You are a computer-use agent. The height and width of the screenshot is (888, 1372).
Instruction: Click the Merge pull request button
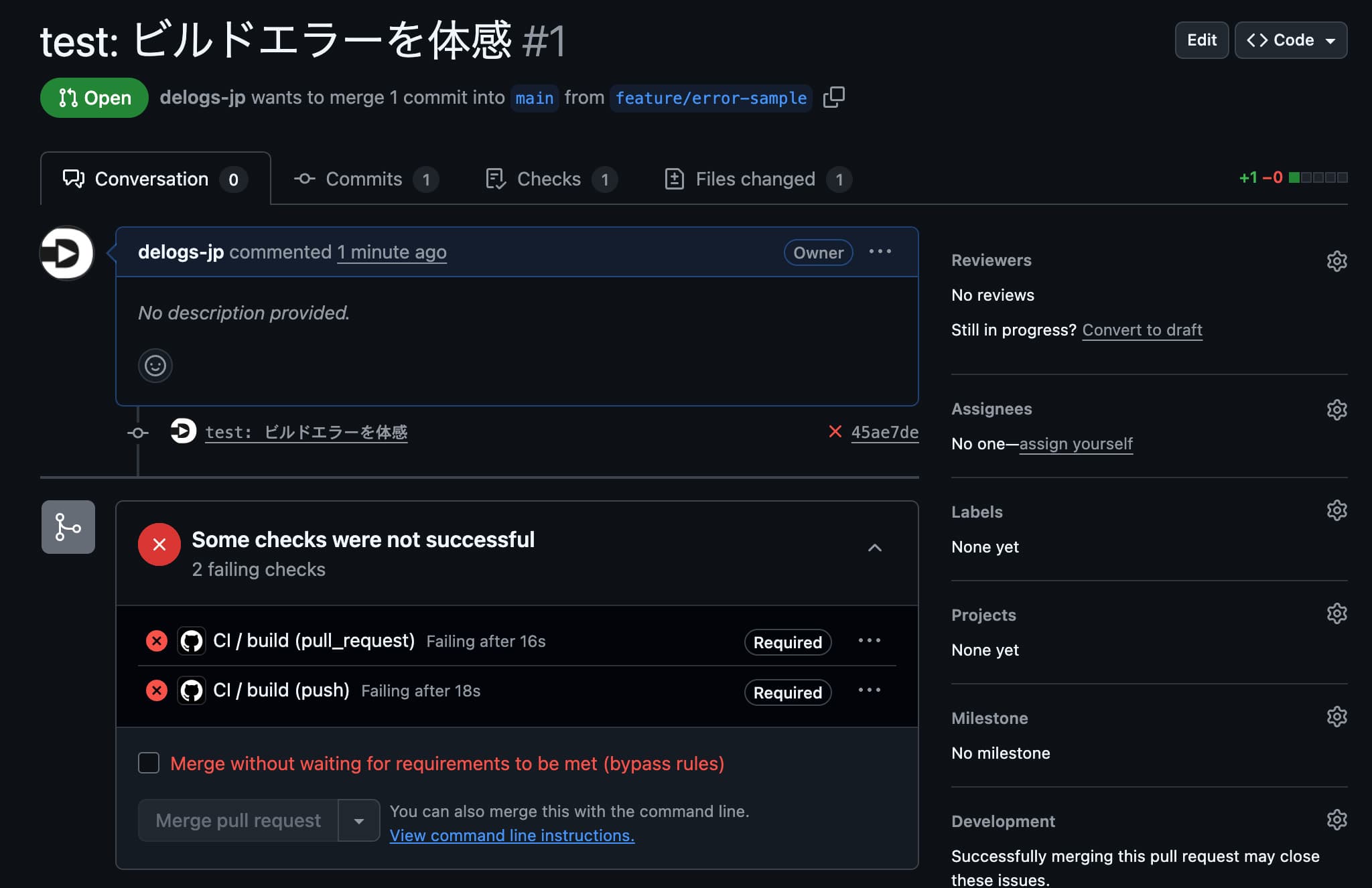(238, 820)
